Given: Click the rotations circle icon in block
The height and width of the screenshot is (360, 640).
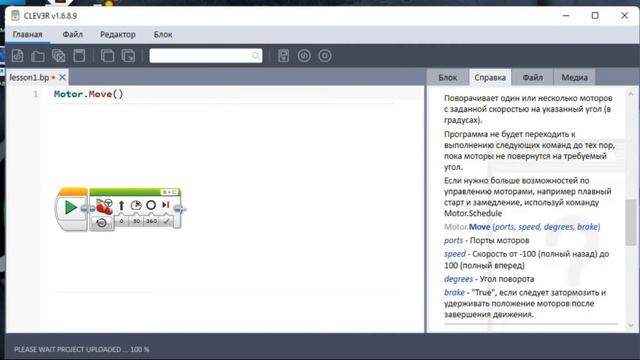Looking at the screenshot, I should point(151,205).
